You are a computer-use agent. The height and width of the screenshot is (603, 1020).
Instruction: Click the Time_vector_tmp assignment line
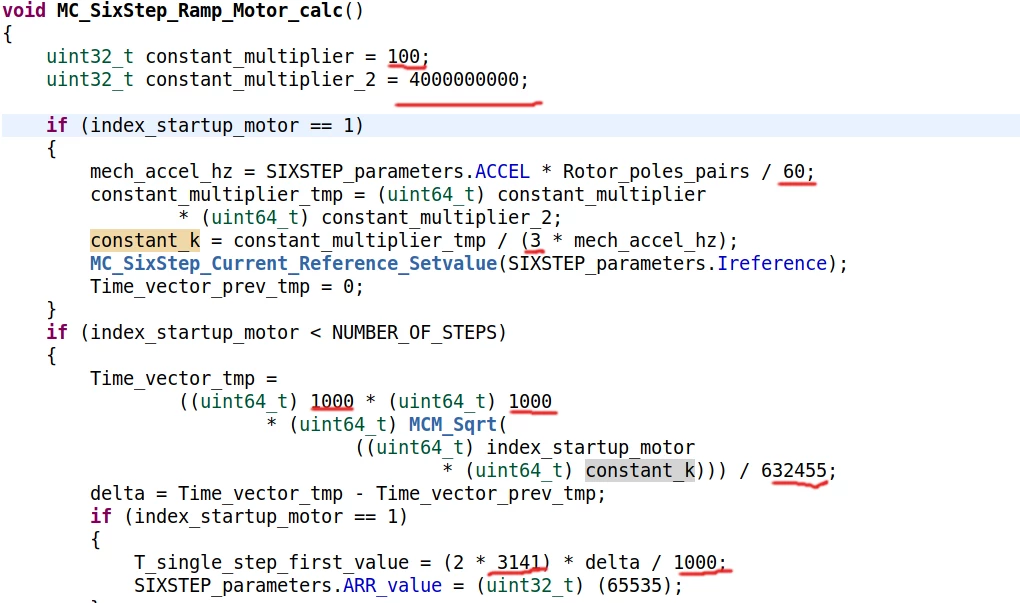[x=183, y=379]
